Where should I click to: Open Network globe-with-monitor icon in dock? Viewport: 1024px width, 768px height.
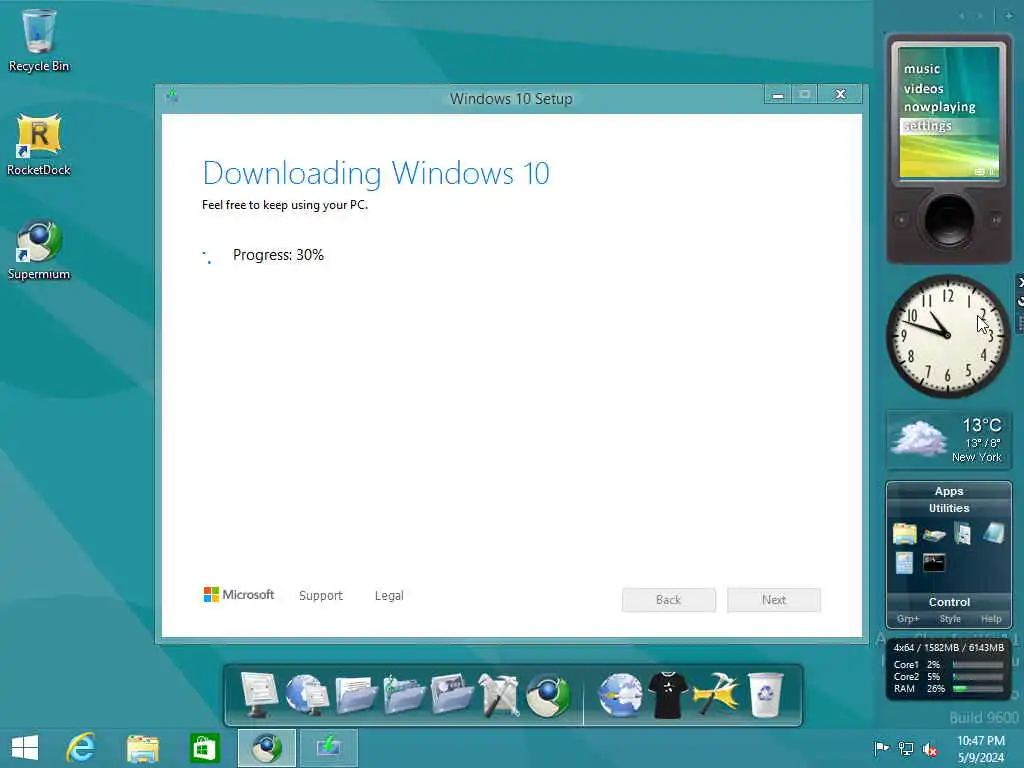coord(306,694)
